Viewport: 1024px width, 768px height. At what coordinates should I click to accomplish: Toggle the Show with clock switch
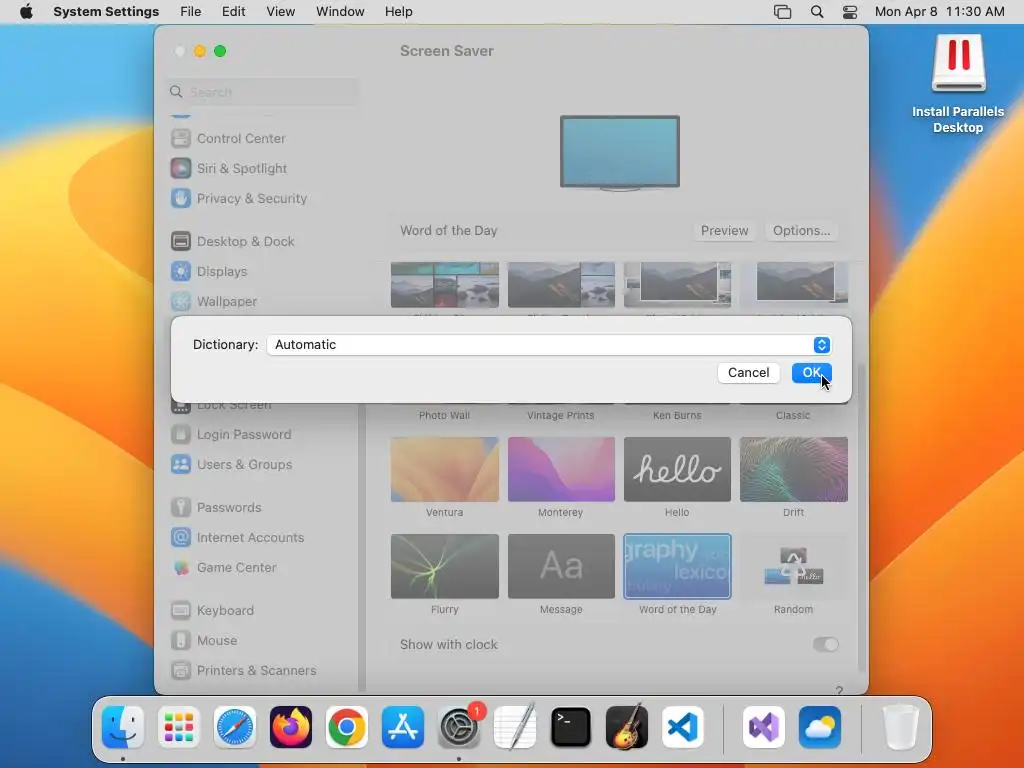click(825, 645)
